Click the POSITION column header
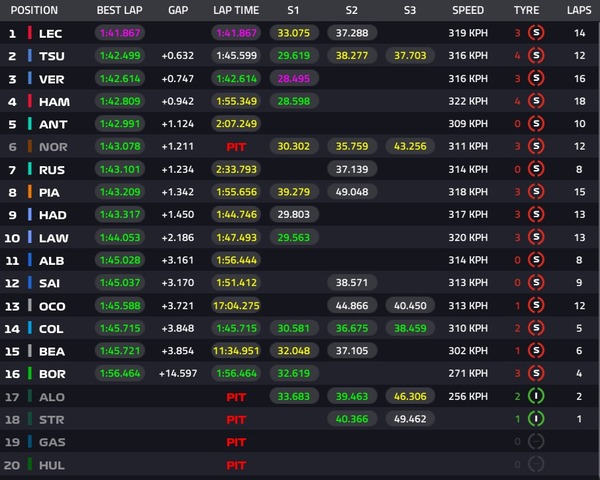The height and width of the screenshot is (480, 600). (x=35, y=11)
